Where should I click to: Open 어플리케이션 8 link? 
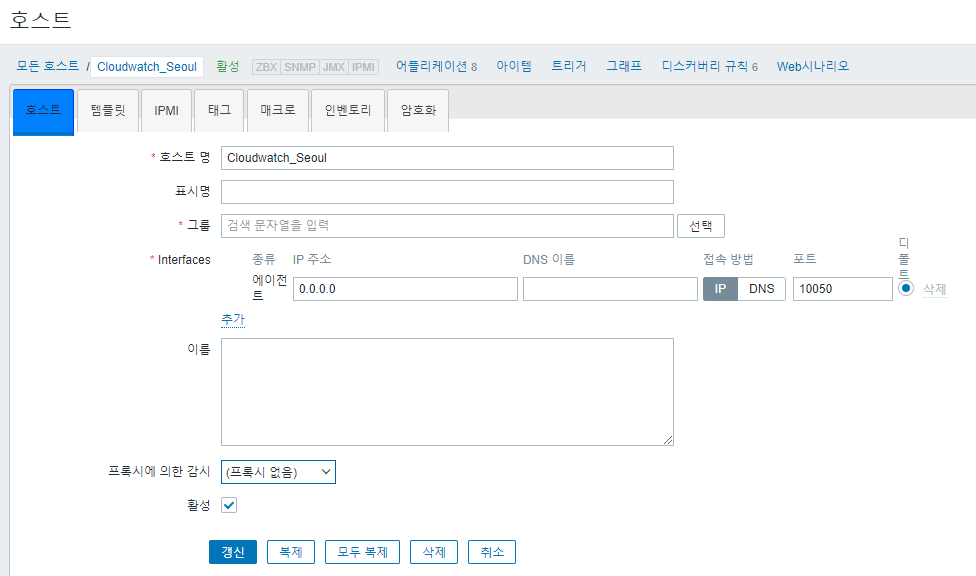[436, 66]
